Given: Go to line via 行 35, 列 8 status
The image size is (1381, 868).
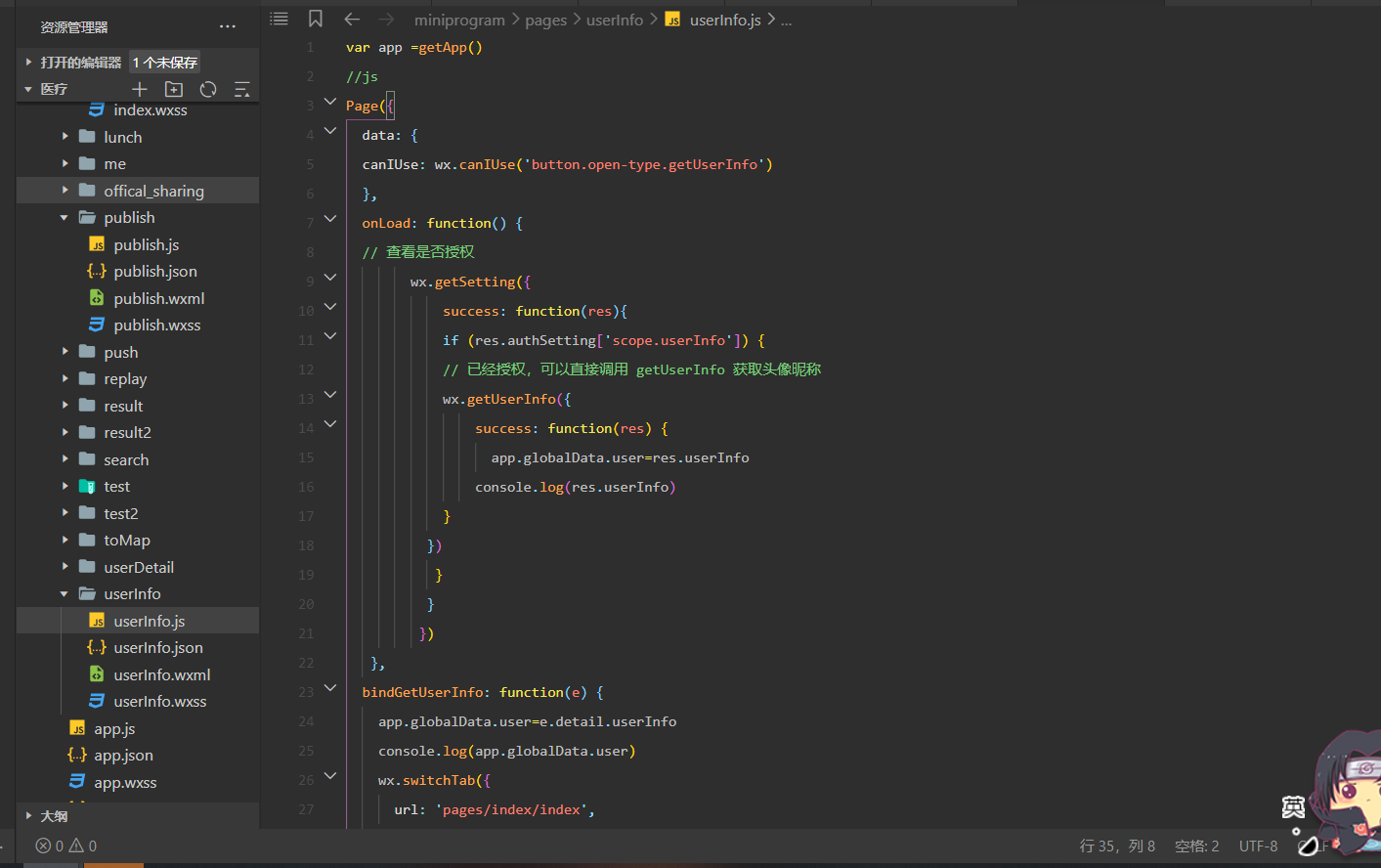Looking at the screenshot, I should (x=1117, y=846).
